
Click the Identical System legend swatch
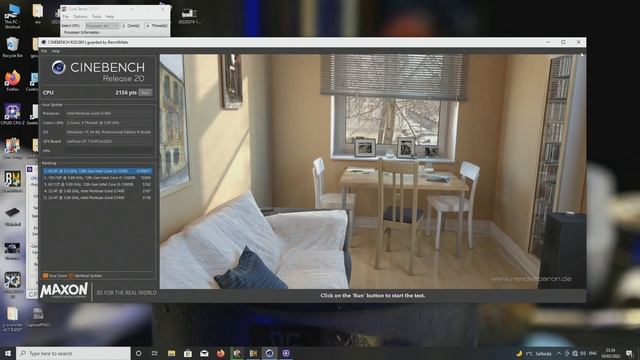tap(71, 276)
